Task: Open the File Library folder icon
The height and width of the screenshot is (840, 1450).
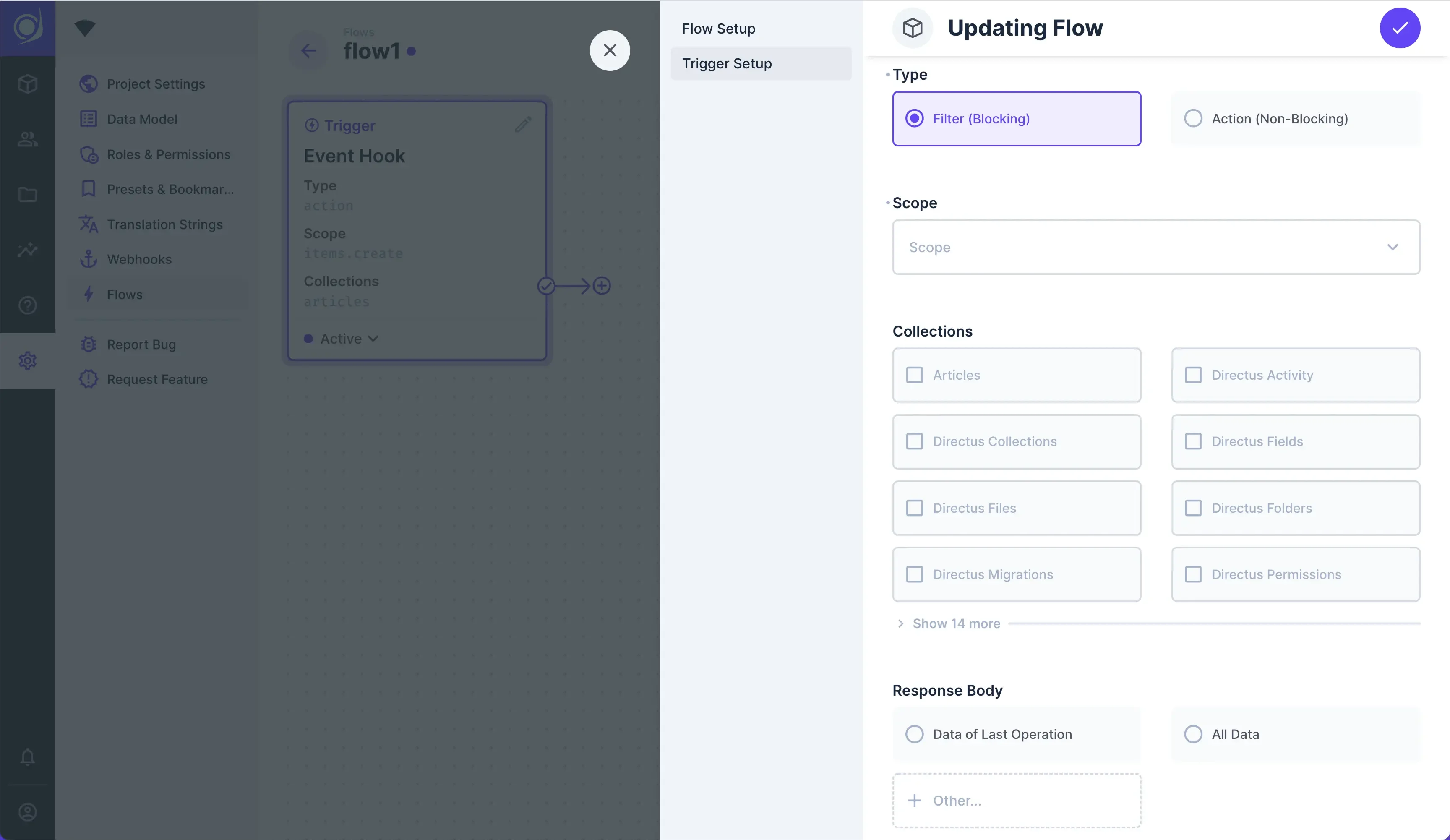Action: 28,194
